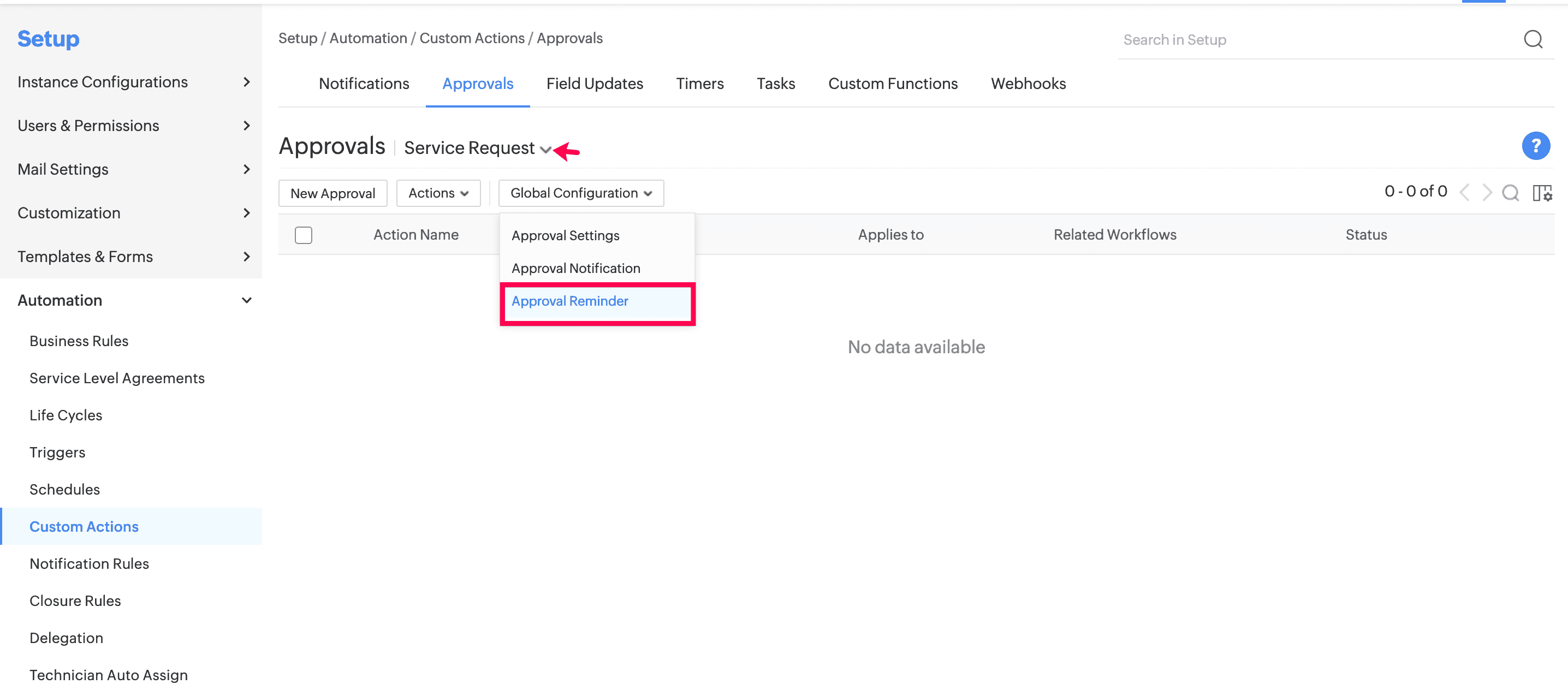Click the Search in Setup magnifier icon
This screenshot has height=690, width=1568.
[1533, 39]
